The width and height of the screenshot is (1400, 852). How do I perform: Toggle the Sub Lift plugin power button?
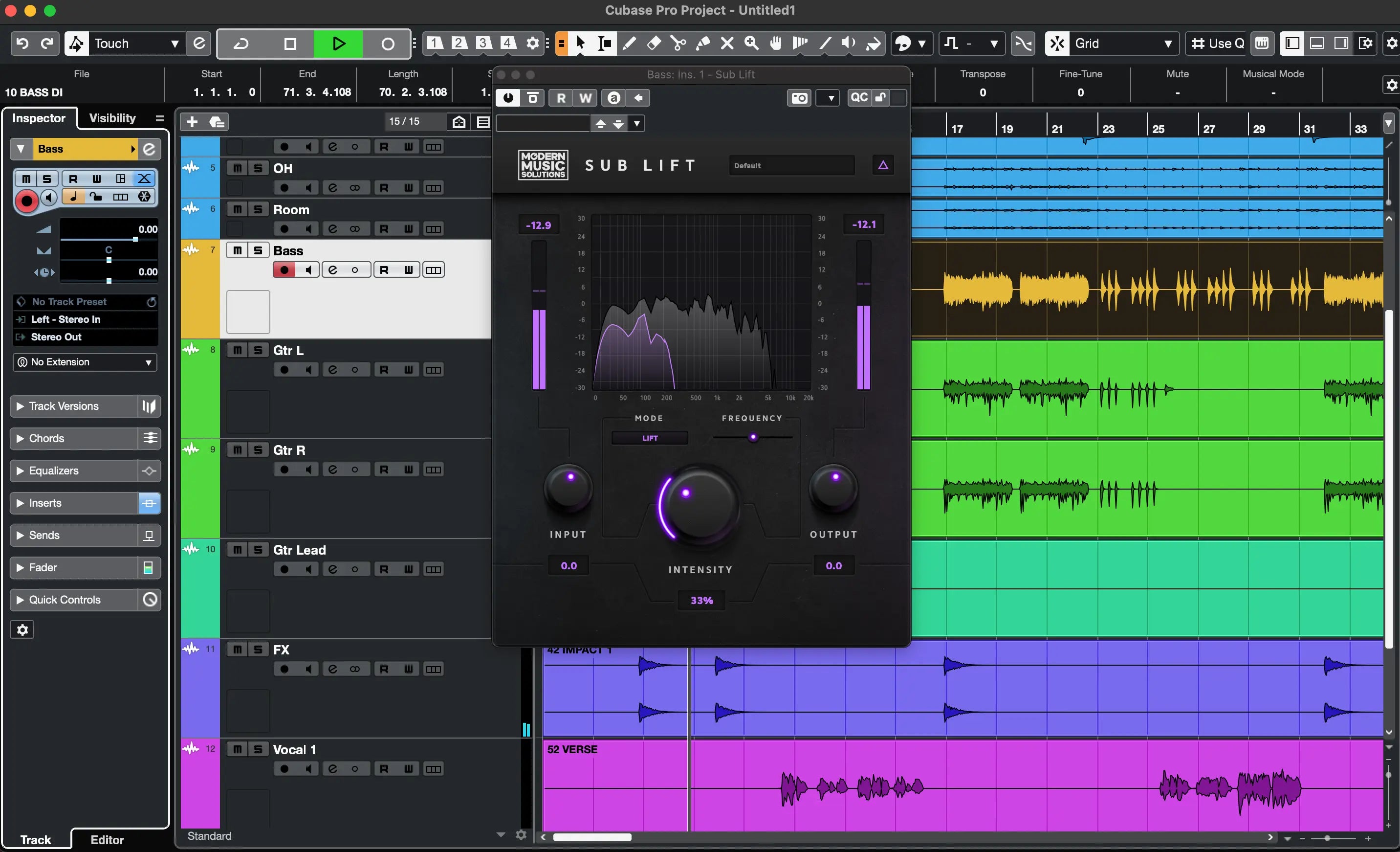click(508, 98)
